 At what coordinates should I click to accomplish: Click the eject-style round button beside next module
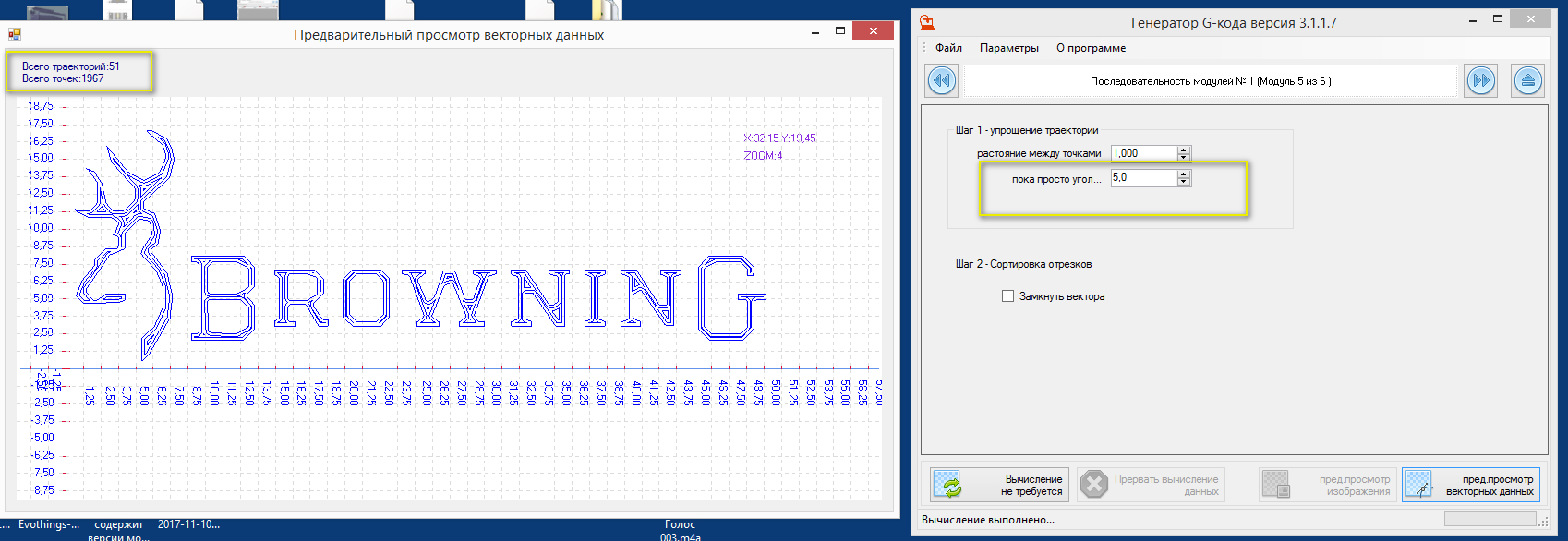click(x=1527, y=80)
